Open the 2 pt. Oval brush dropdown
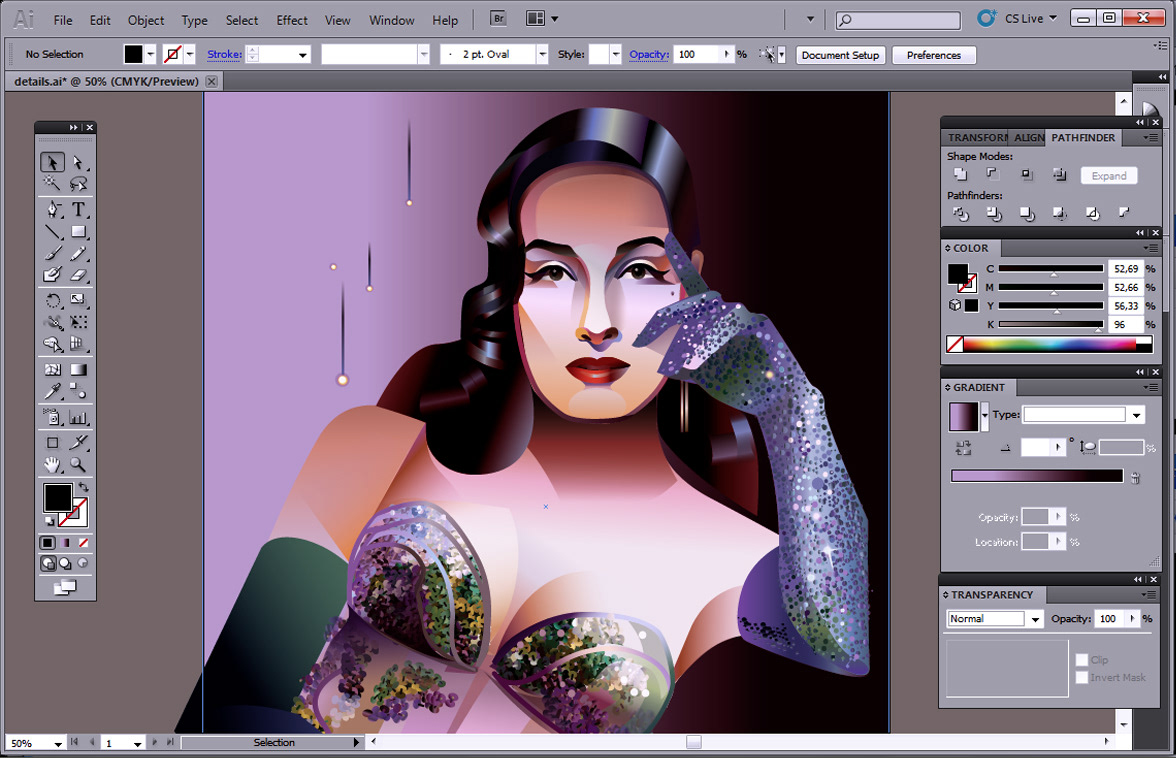The width and height of the screenshot is (1176, 758). pyautogui.click(x=542, y=55)
